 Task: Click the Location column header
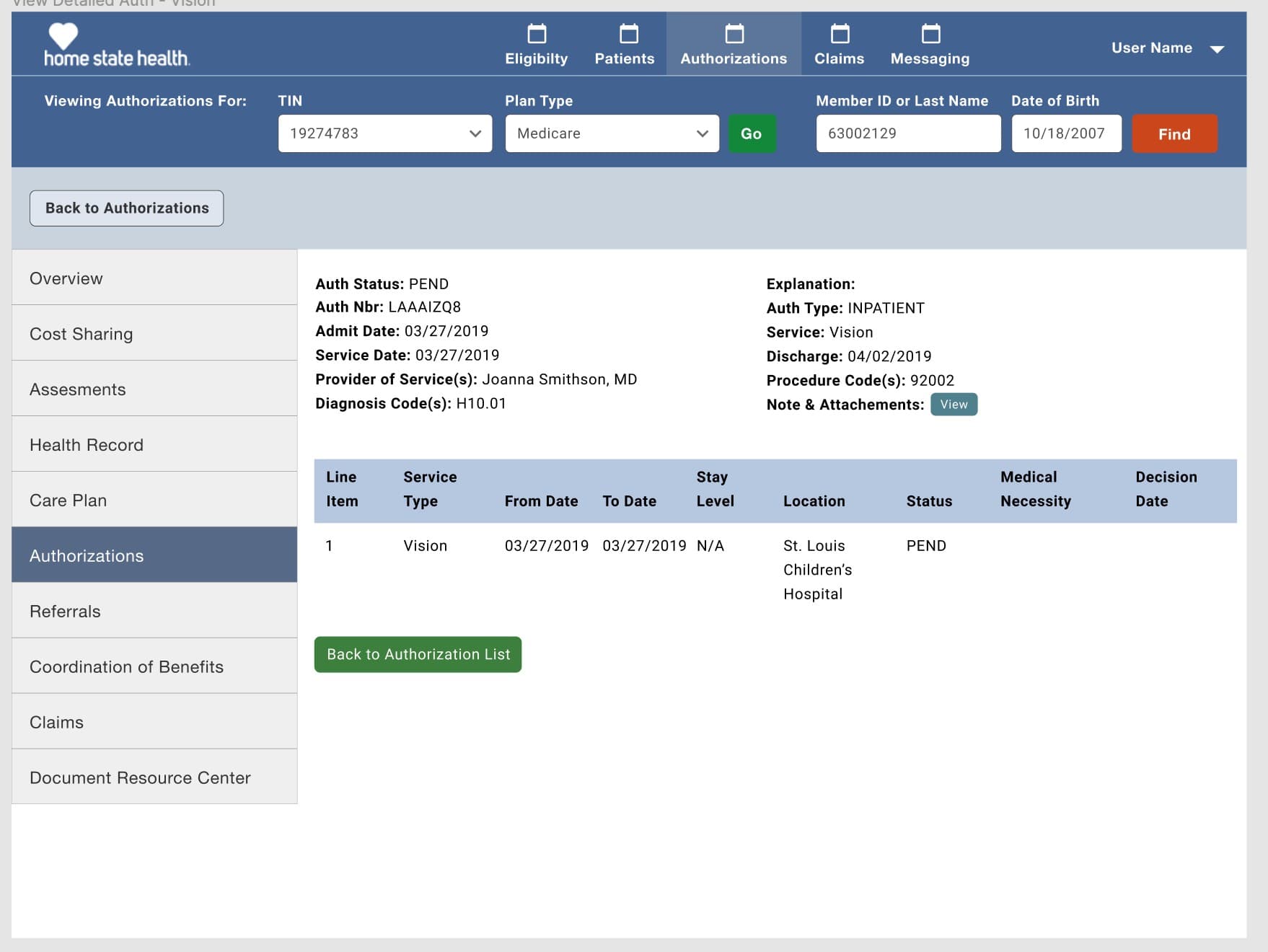pyautogui.click(x=814, y=501)
